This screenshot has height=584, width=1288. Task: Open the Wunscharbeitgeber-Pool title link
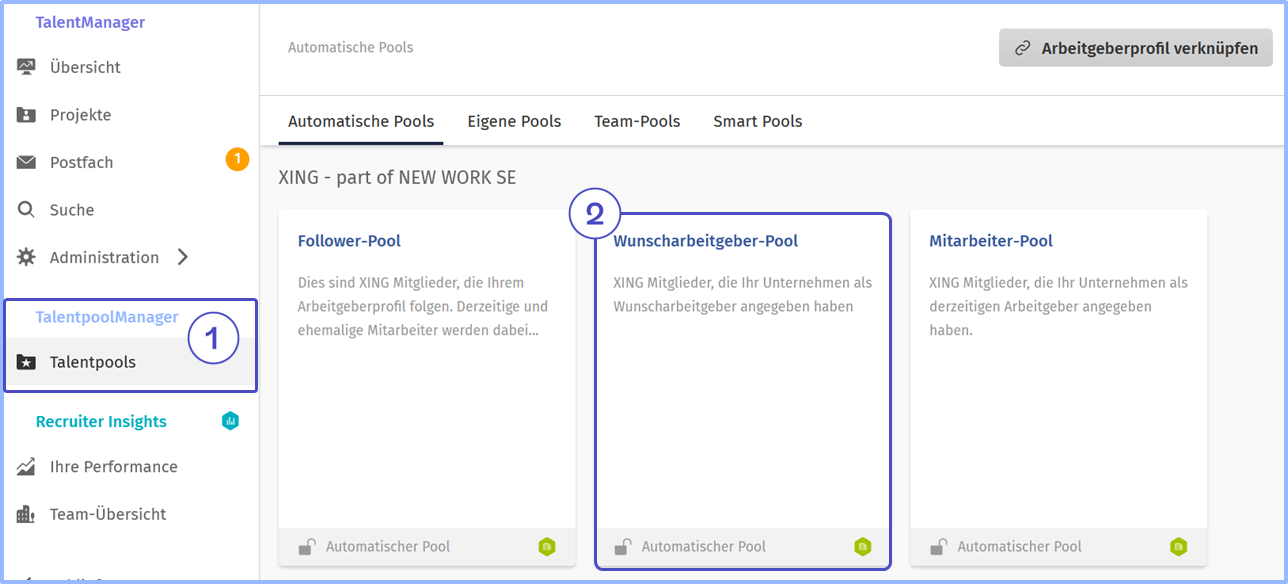[705, 241]
